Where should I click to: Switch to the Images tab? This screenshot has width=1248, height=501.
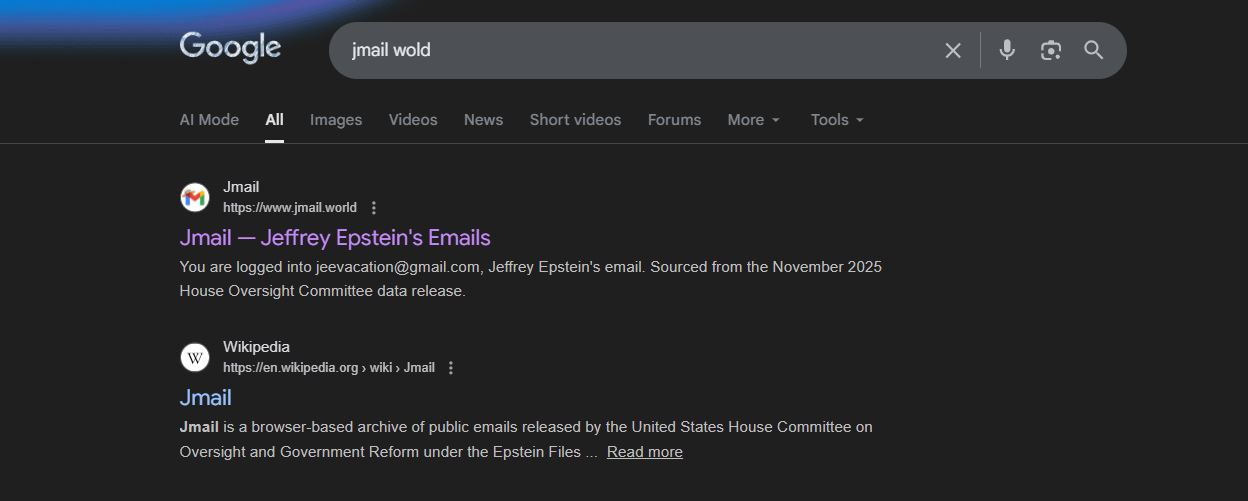pos(336,120)
